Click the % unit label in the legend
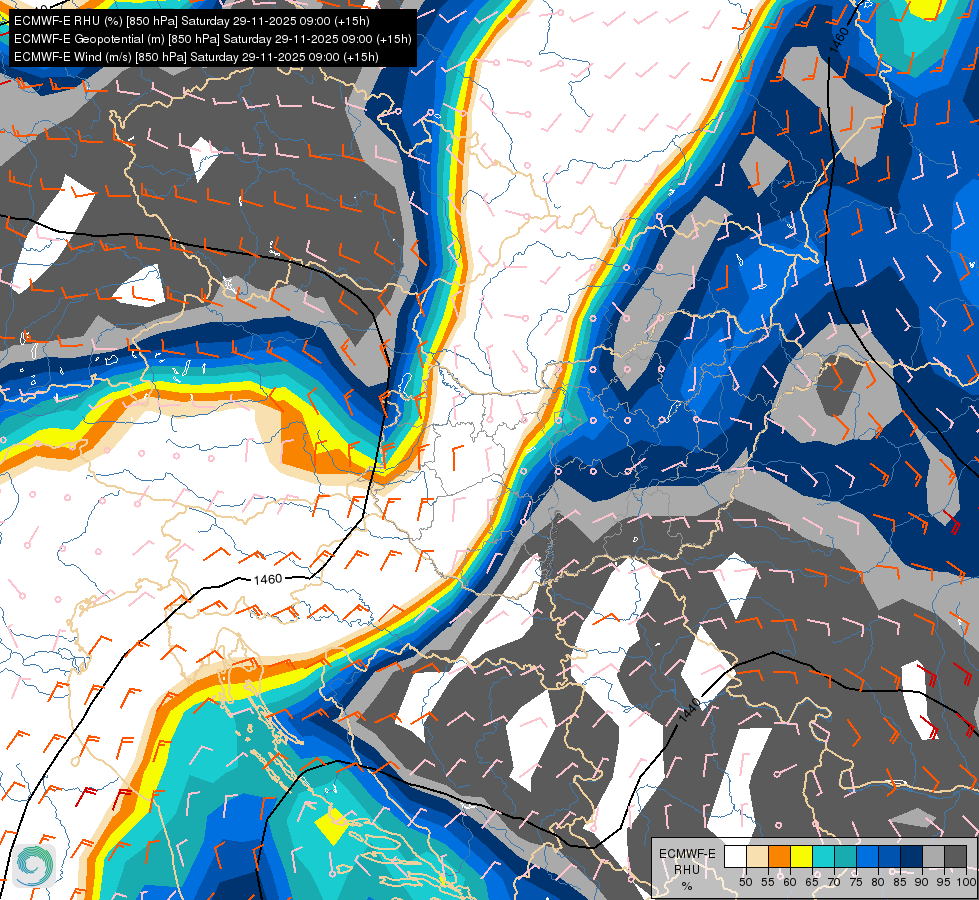Viewport: 979px width, 900px height. point(687,886)
